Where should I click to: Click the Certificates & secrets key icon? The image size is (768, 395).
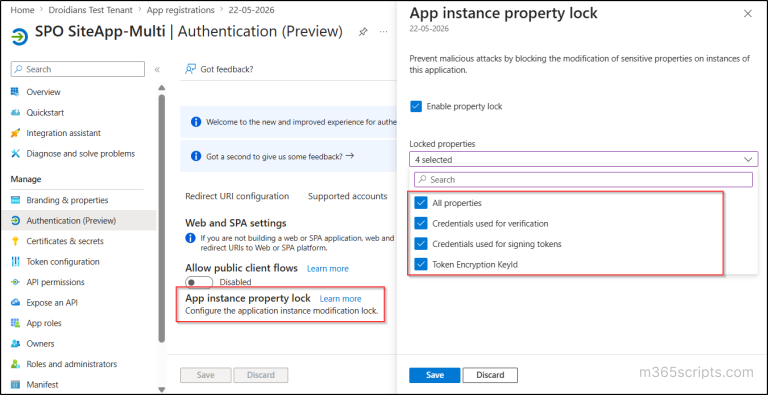coord(15,241)
